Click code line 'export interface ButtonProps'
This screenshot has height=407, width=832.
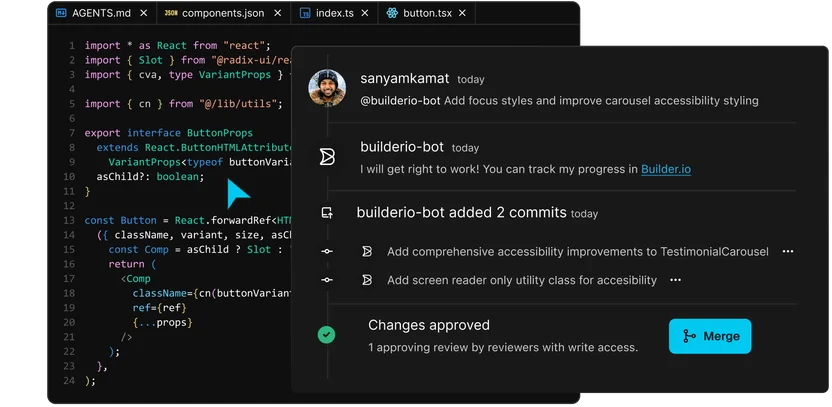pos(169,133)
